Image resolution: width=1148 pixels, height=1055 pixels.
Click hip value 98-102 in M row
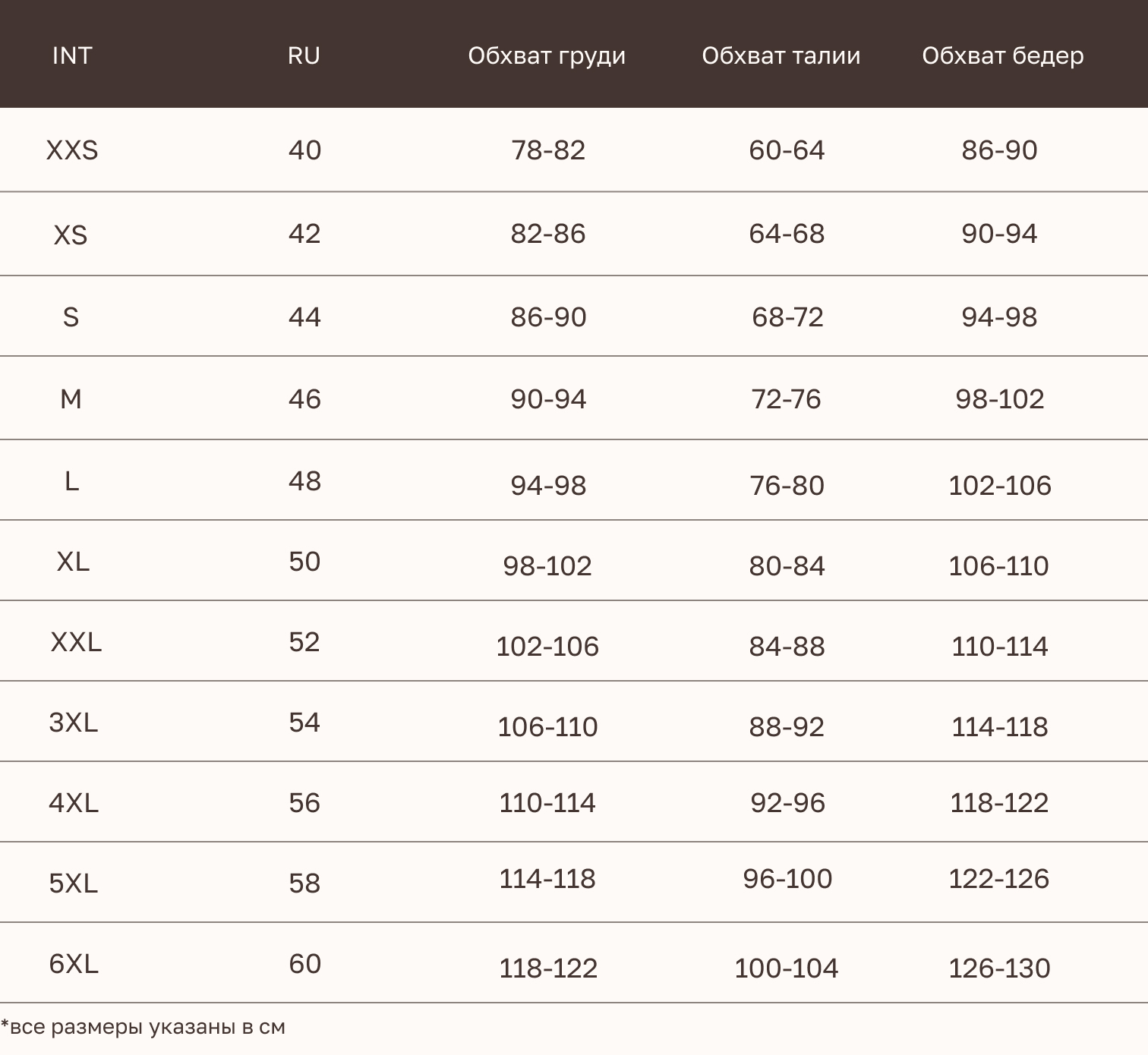(999, 398)
